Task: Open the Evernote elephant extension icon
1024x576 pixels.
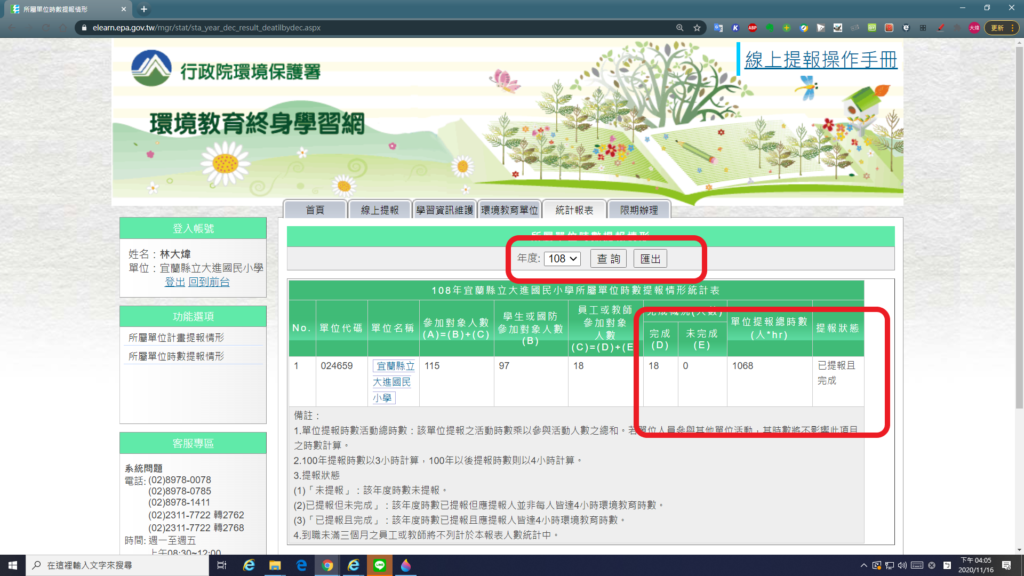Action: pos(770,28)
